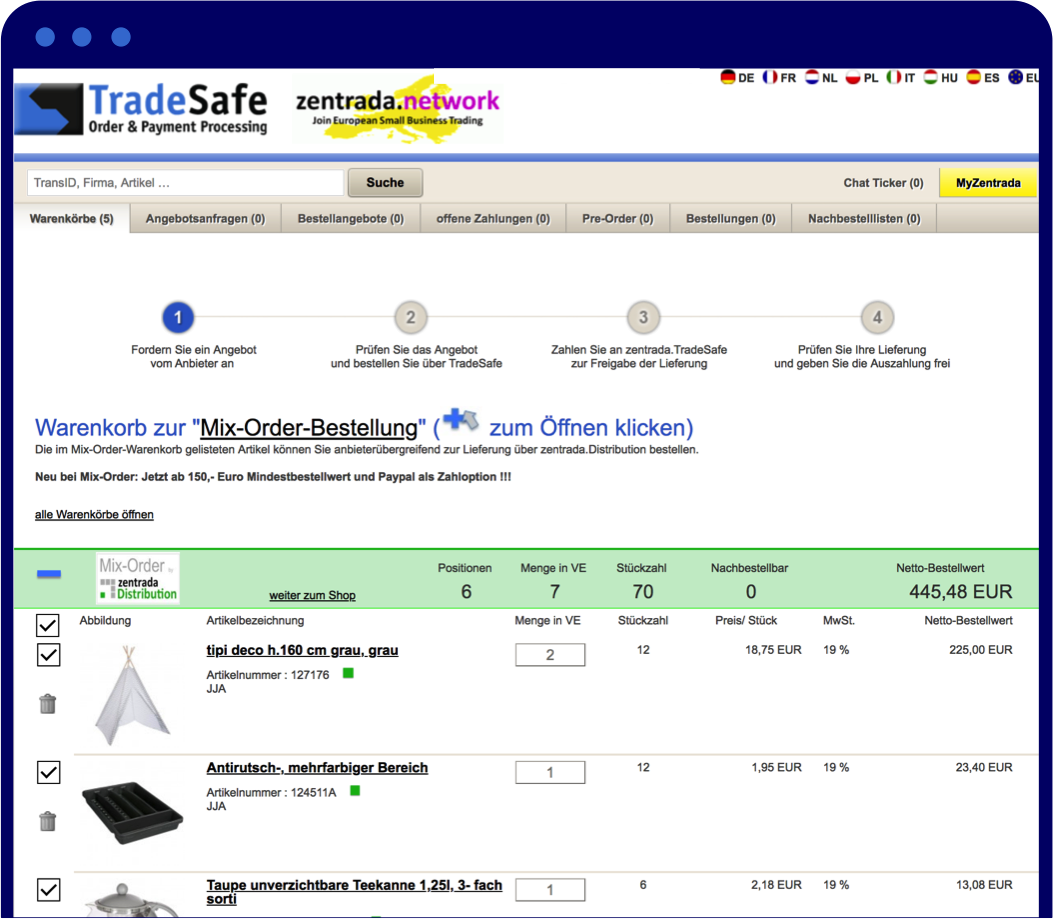The width and height of the screenshot is (1053, 919).
Task: Click the 225,00 EUR tipi deco total
Action: click(x=980, y=650)
